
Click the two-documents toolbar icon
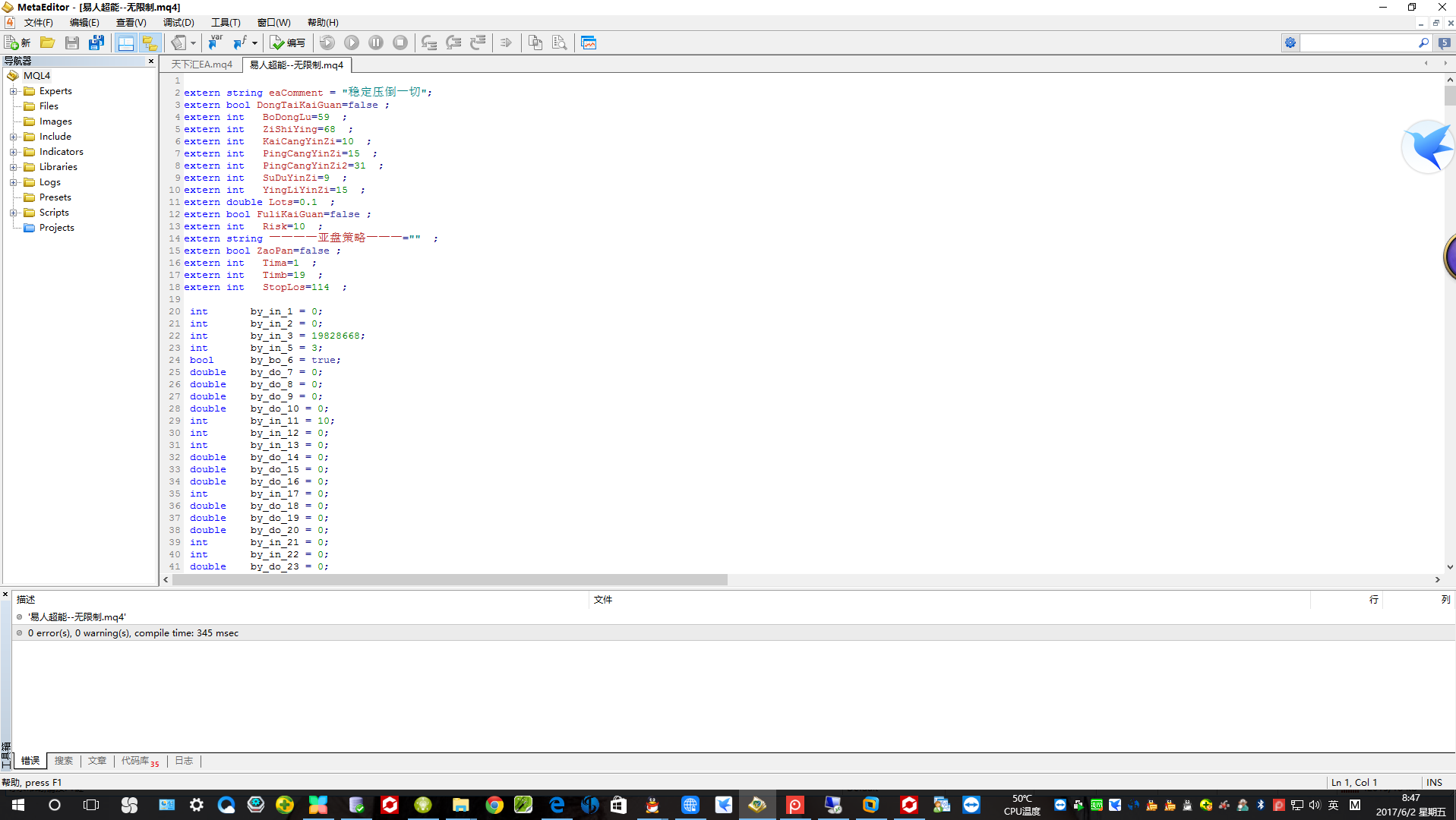(535, 43)
